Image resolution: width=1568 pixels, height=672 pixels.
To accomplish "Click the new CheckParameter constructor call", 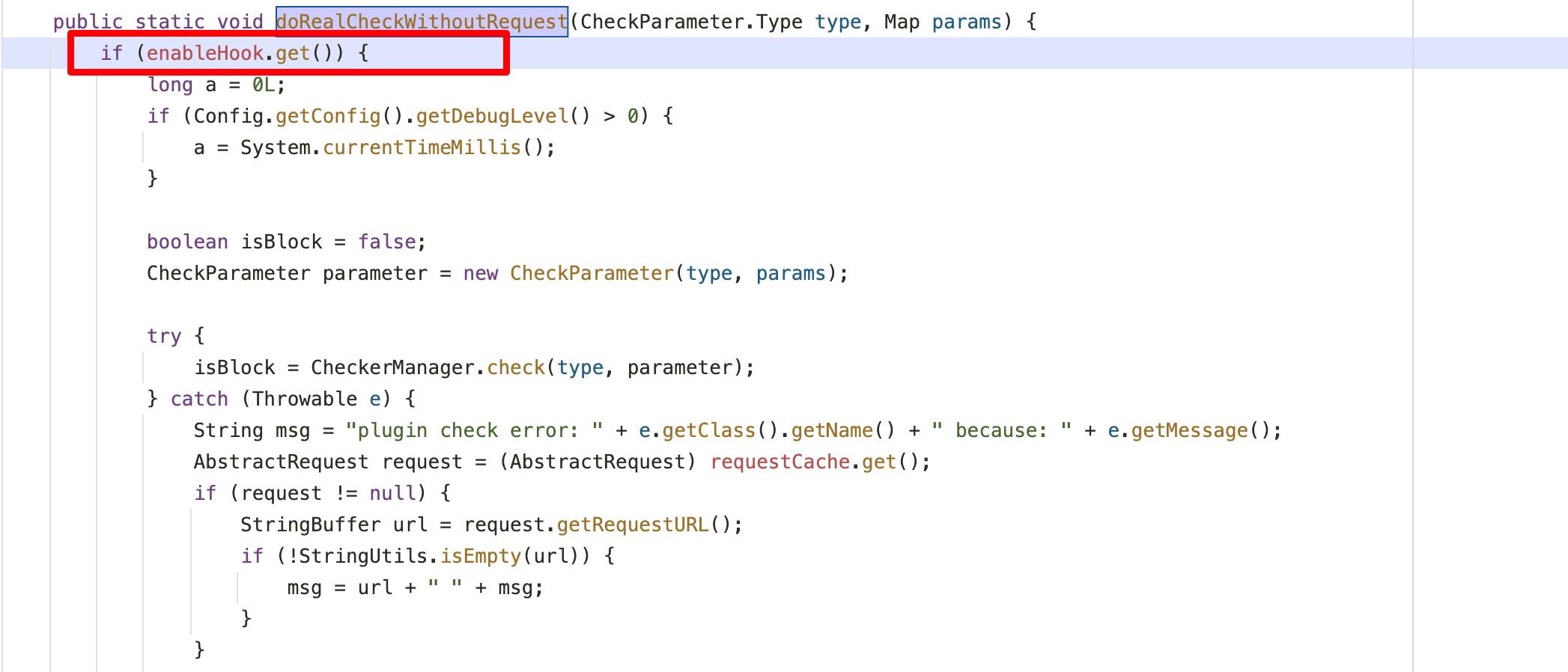I will click(x=592, y=273).
